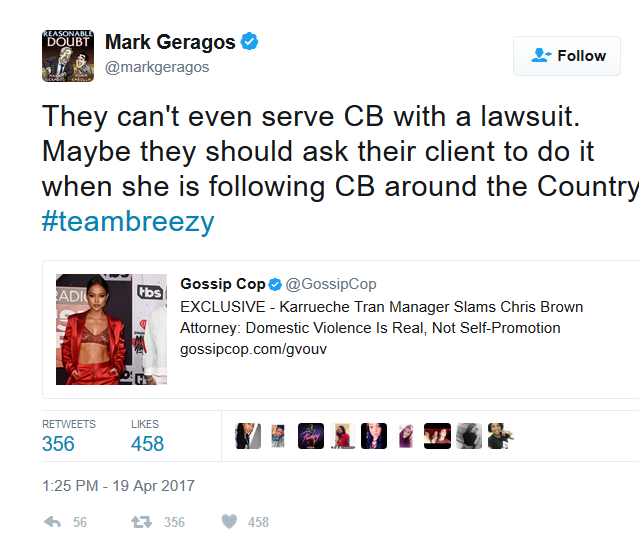Open the @GossipCop handle

point(331,284)
